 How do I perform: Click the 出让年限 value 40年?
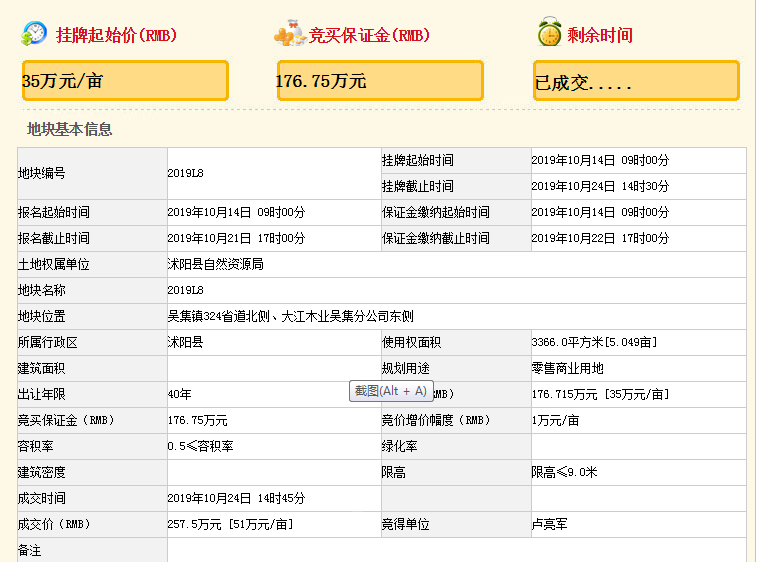[179, 395]
